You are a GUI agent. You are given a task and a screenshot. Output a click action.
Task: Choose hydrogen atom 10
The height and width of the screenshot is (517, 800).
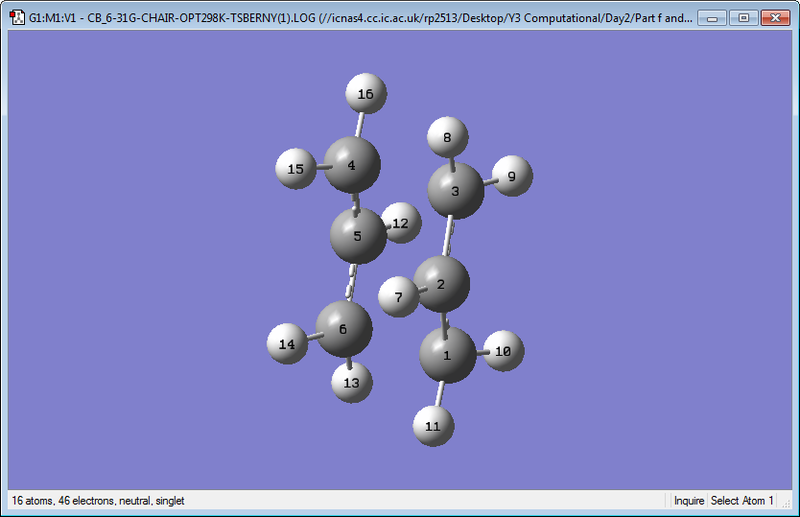click(x=503, y=351)
